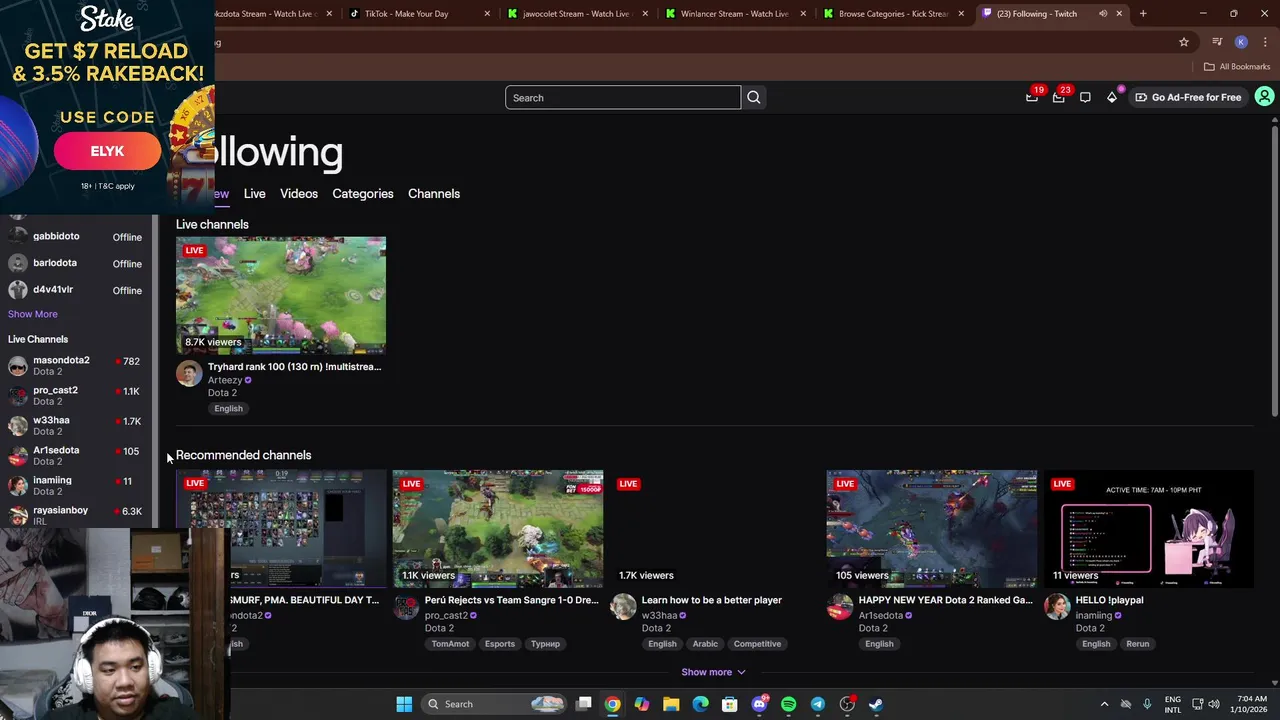The height and width of the screenshot is (720, 1280).
Task: Select w33haa in sidebar live channels
Action: pos(75,426)
